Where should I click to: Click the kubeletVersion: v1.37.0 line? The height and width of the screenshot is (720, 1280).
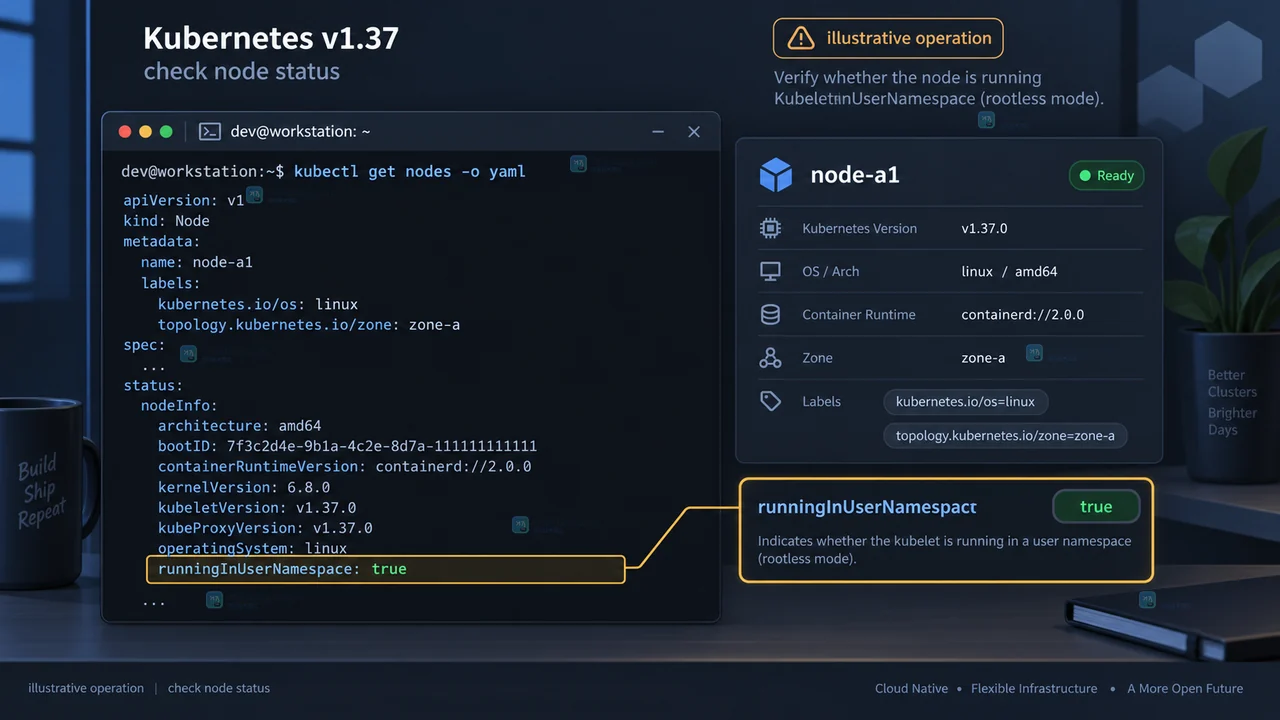[257, 508]
